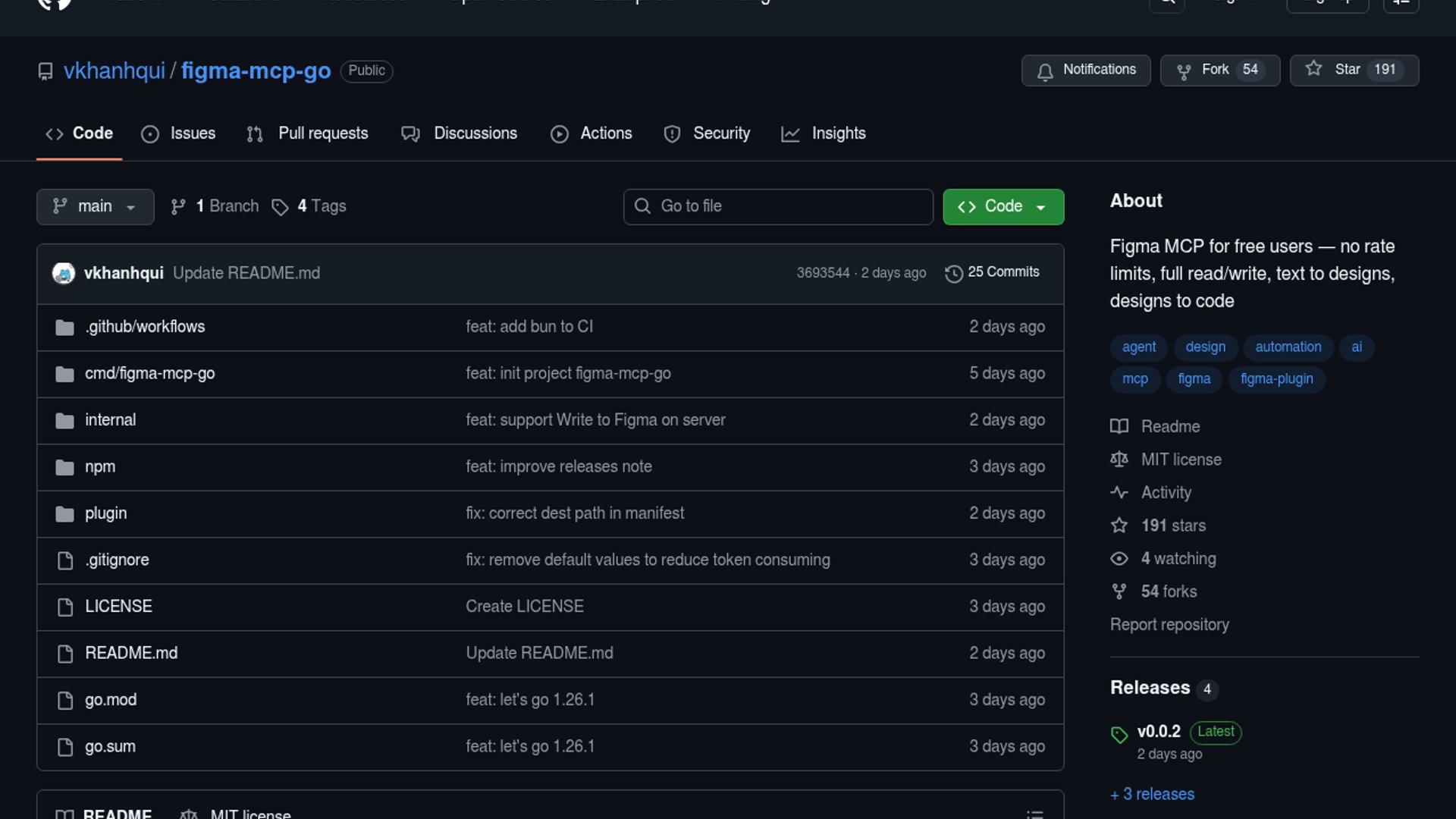Click the vkhanhqui avatar image
The width and height of the screenshot is (1456, 819).
[x=64, y=273]
